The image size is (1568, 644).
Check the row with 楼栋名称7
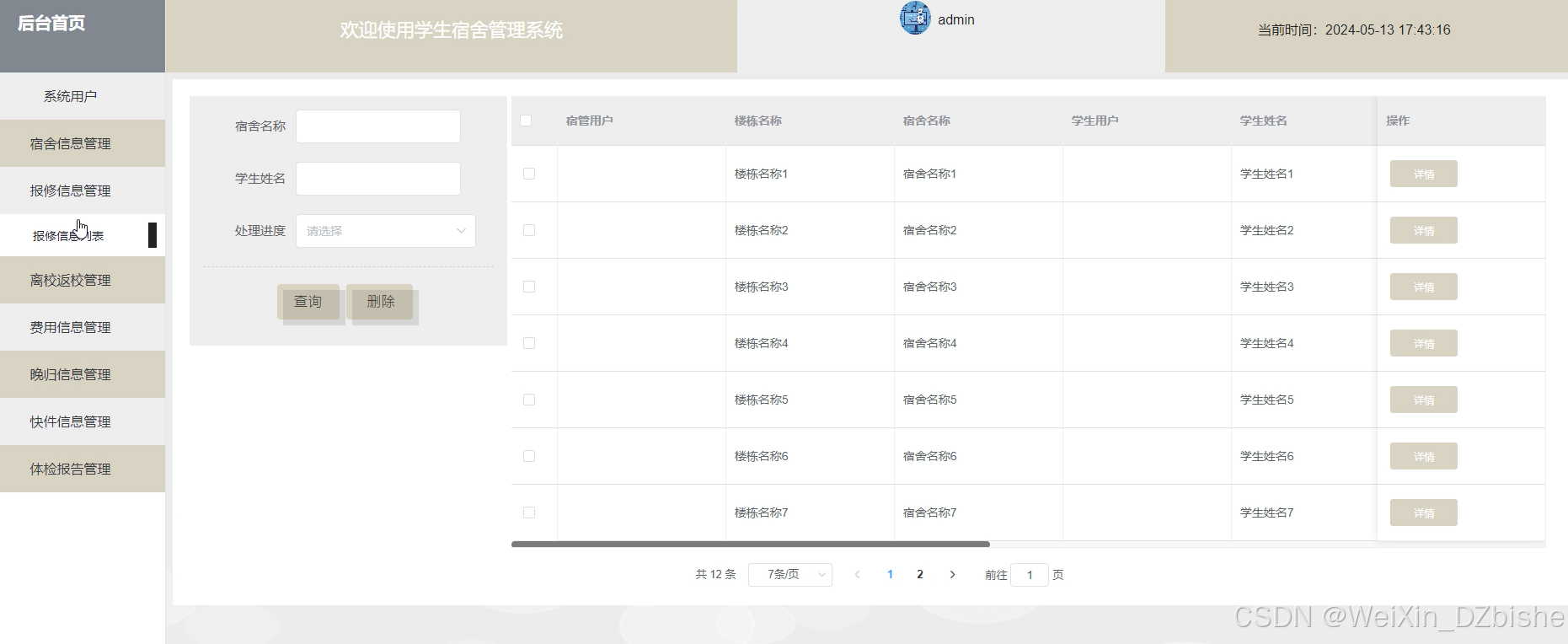[529, 513]
